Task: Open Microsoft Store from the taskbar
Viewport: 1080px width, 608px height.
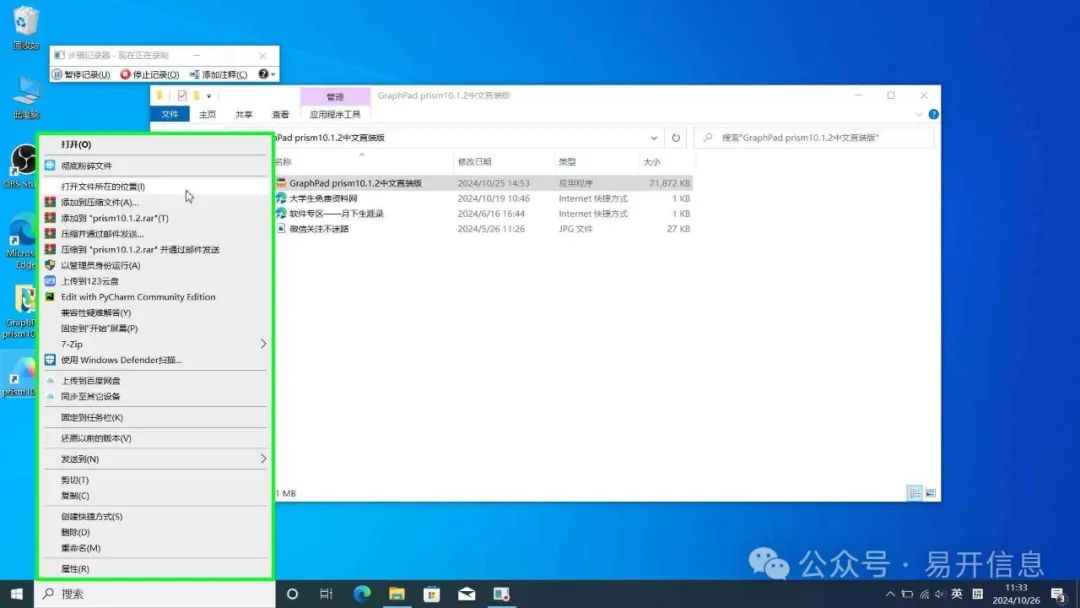Action: click(x=432, y=594)
